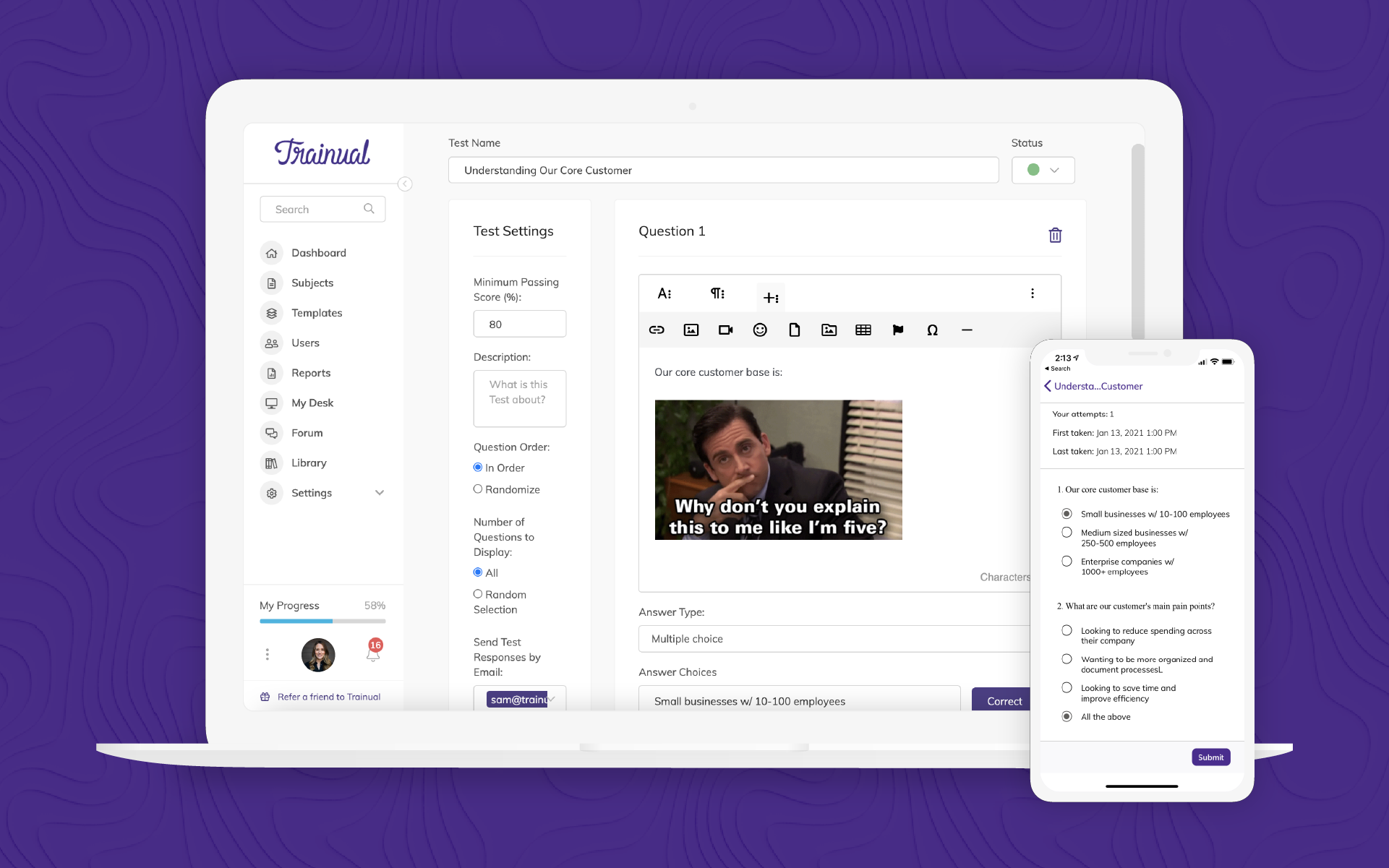
Task: Open Reports from the sidebar
Action: click(310, 373)
